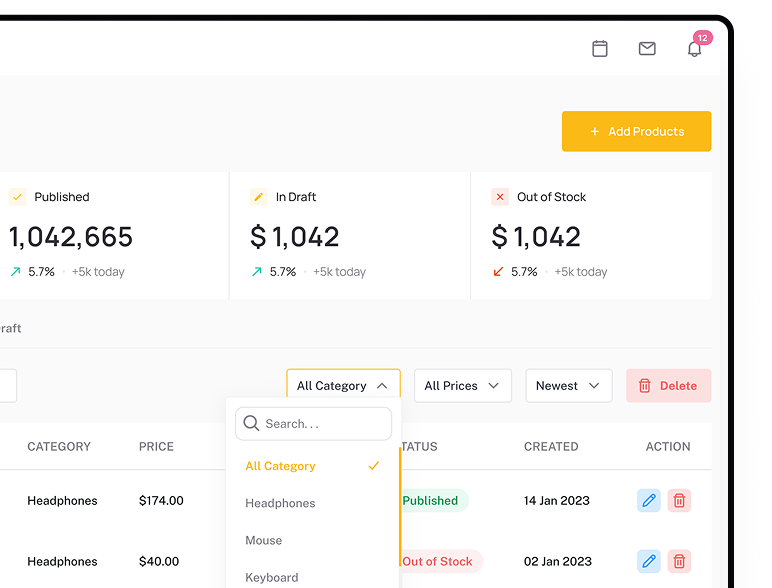The height and width of the screenshot is (588, 772).
Task: Click the Add Products button
Action: (636, 132)
